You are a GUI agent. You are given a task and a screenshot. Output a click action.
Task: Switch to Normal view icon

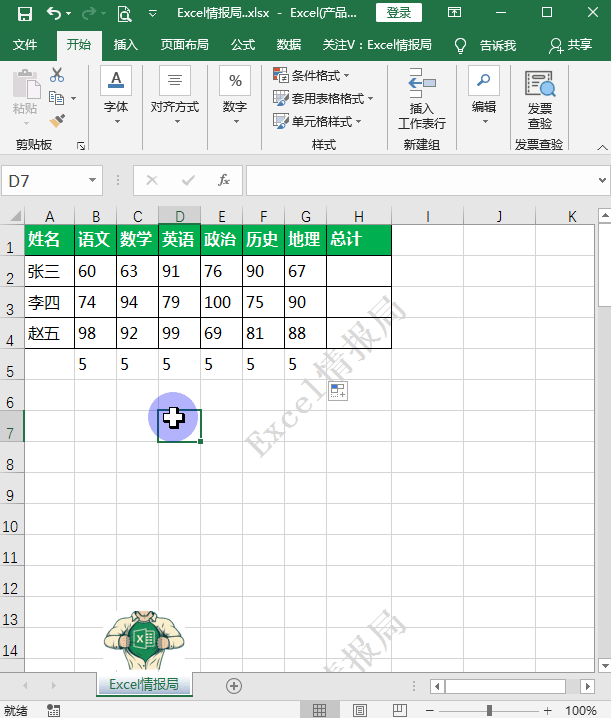coord(319,710)
